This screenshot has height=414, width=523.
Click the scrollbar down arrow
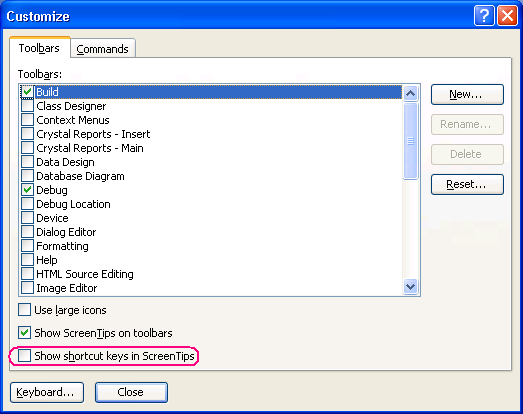(410, 287)
